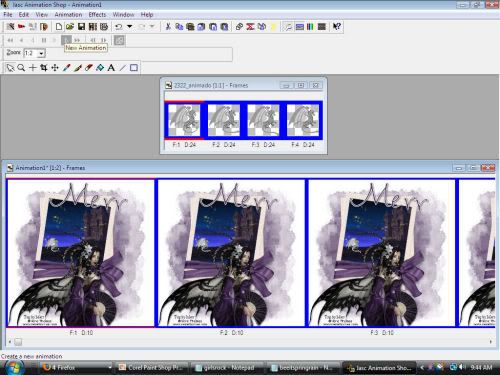Save the animation with the floppy disk icon

pyautogui.click(x=81, y=27)
